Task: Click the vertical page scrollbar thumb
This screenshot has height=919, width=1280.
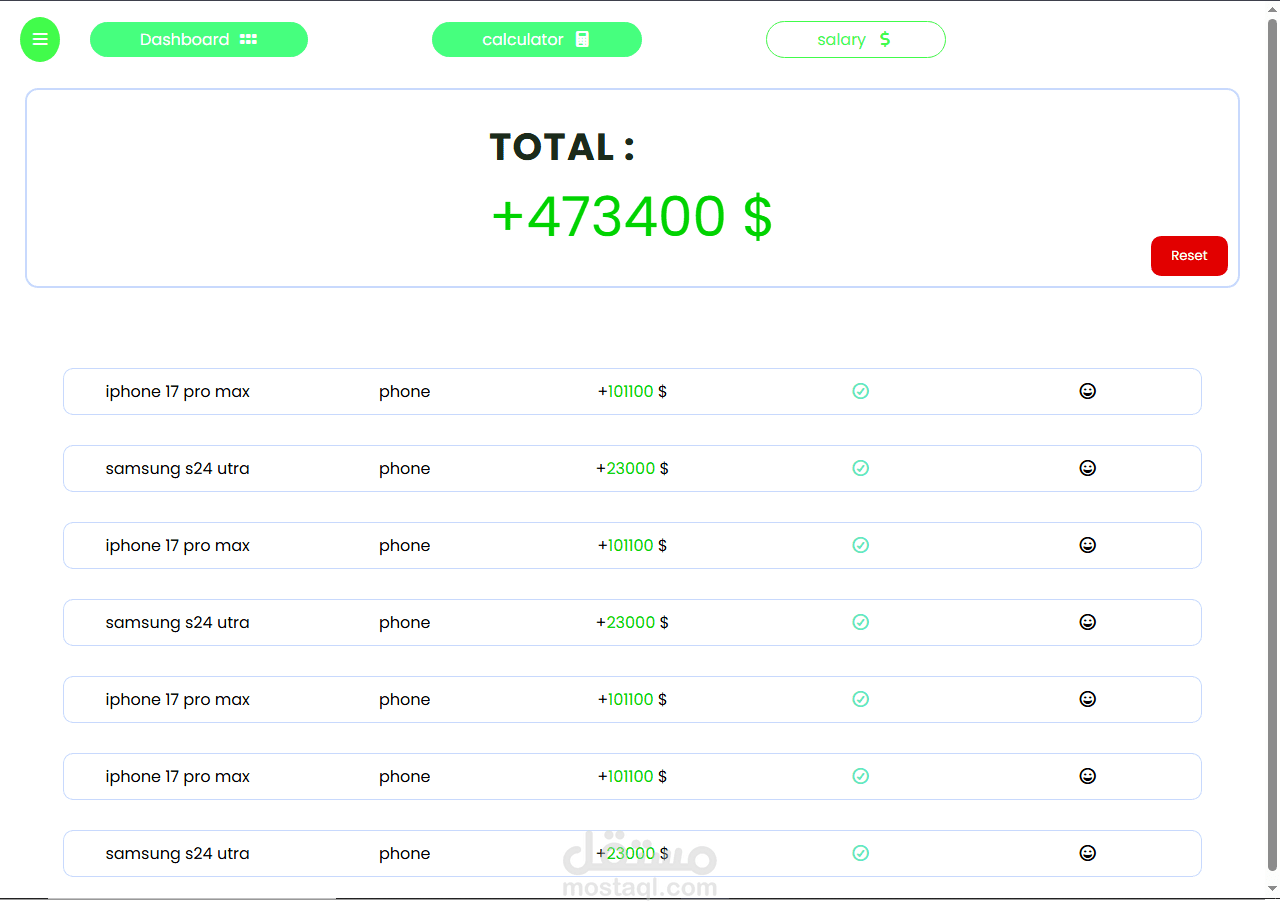Action: (x=1272, y=445)
